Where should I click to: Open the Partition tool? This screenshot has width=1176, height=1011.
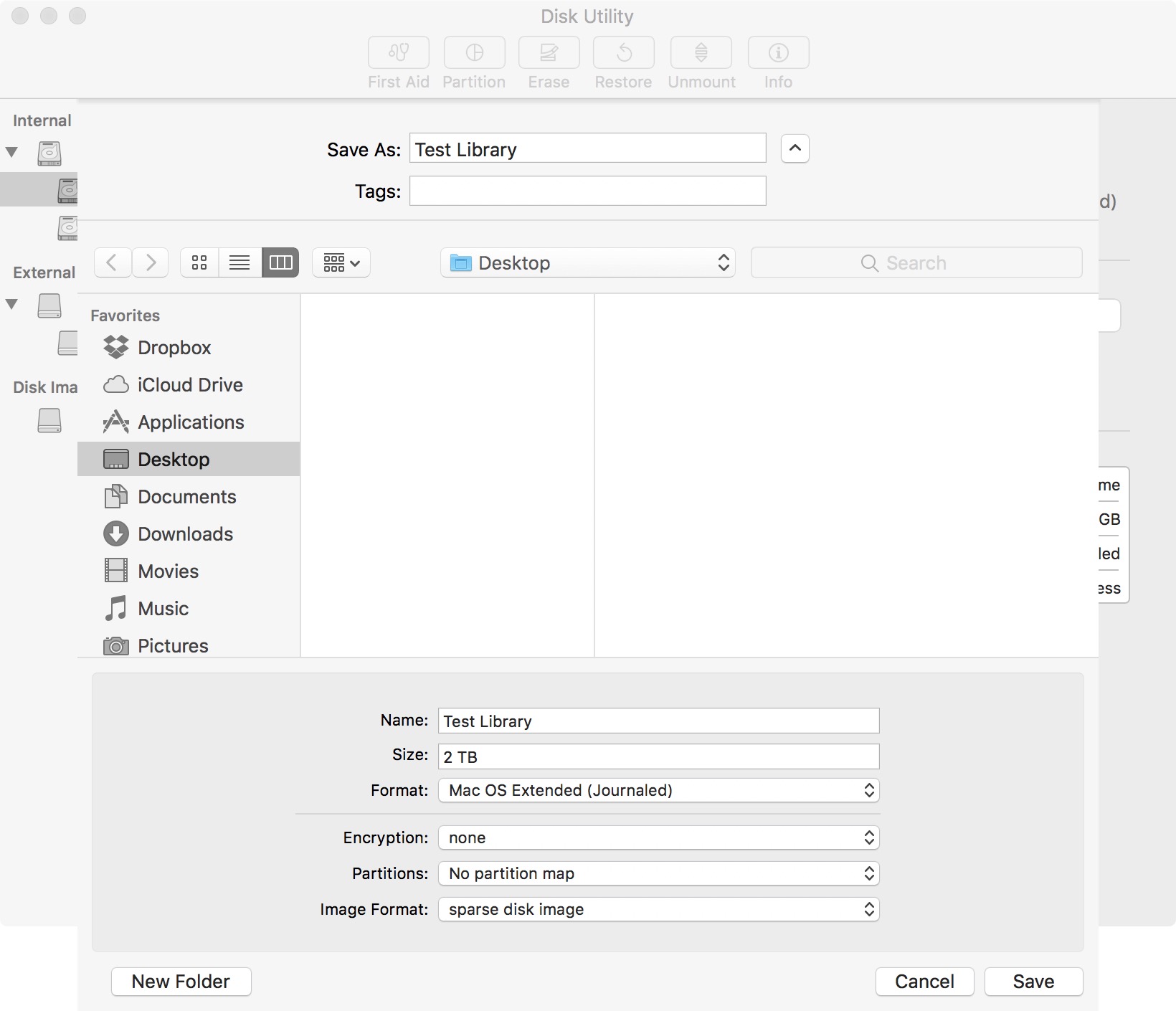(473, 62)
